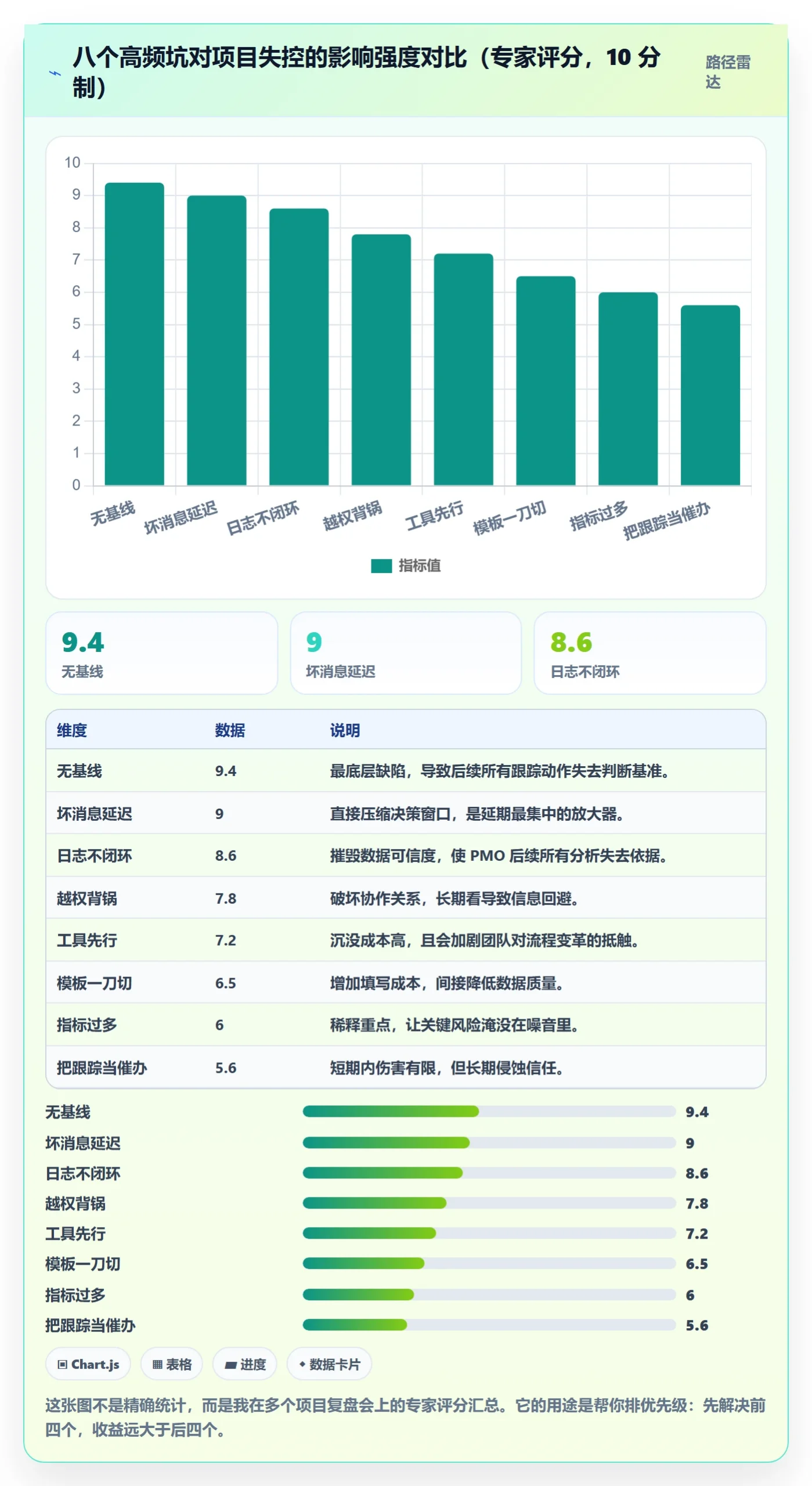Open the 8.6 日志不闭环 data card
The width and height of the screenshot is (812, 1486).
(x=650, y=653)
